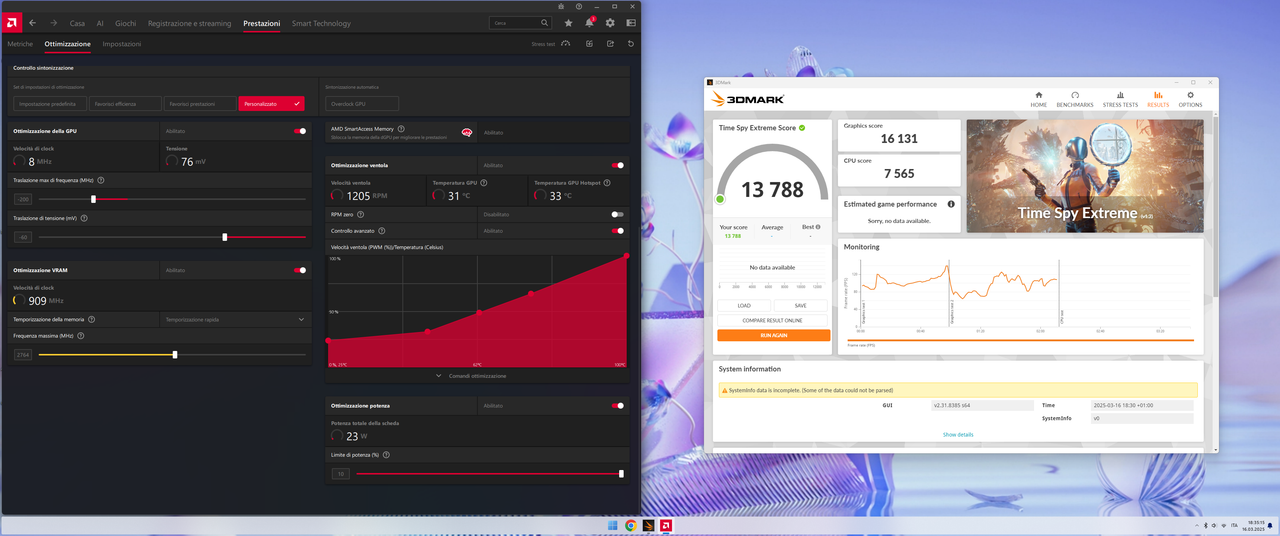Click the SAVE button in 3DMark
This screenshot has width=1280, height=536.
800,305
